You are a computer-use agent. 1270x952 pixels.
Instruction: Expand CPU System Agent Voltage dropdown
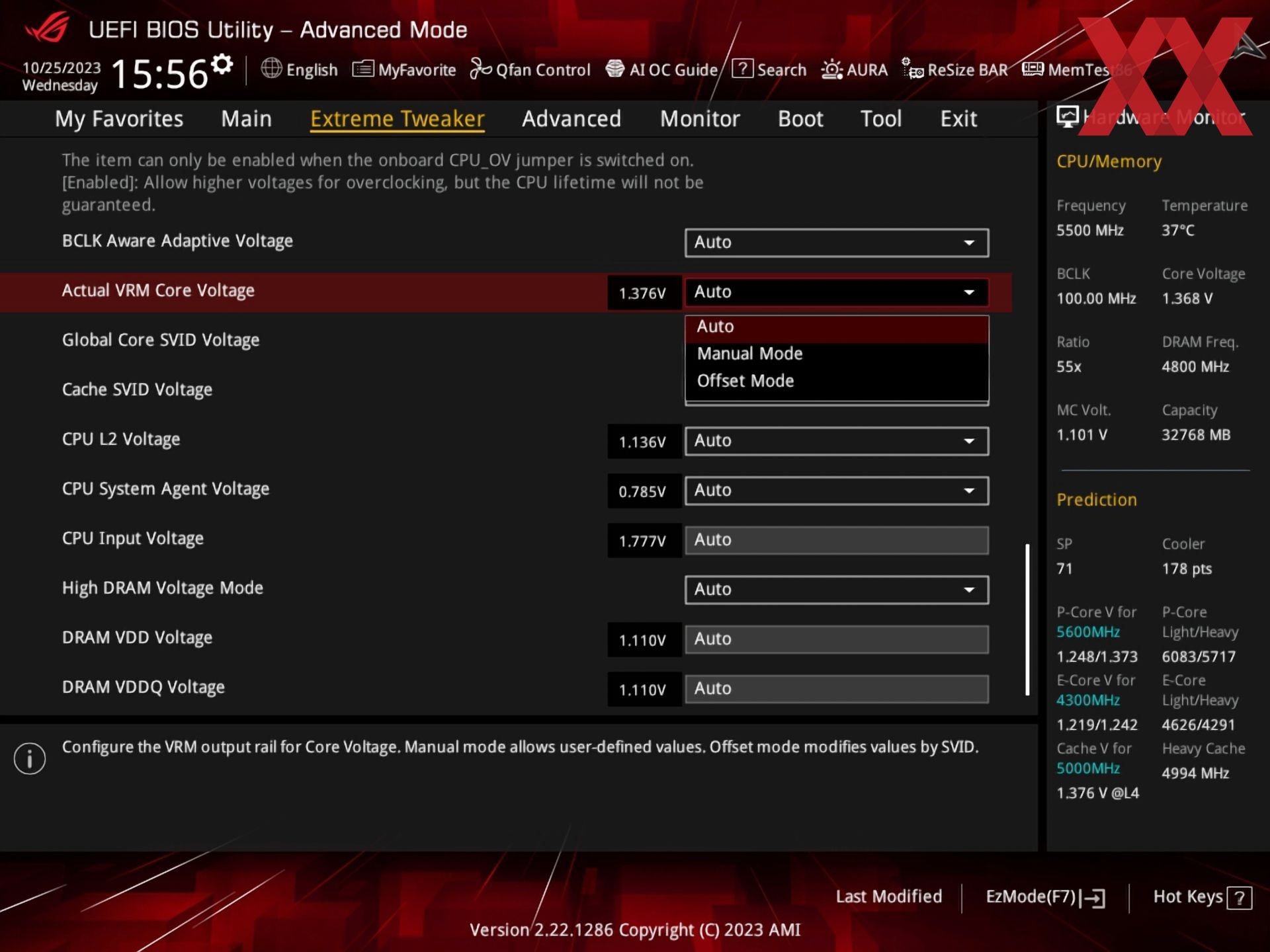pos(837,491)
